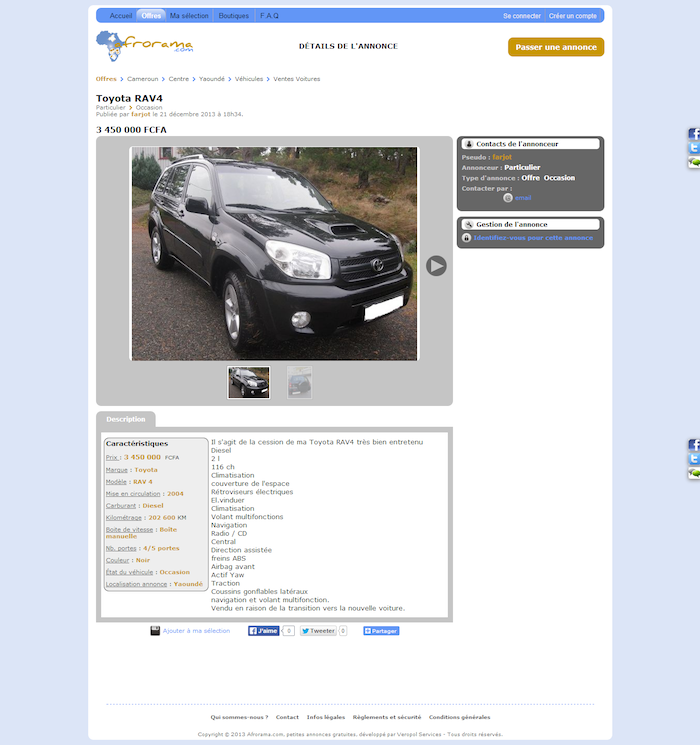The image size is (700, 745).
Task: Click the lower Facebook side icon
Action: tap(694, 445)
